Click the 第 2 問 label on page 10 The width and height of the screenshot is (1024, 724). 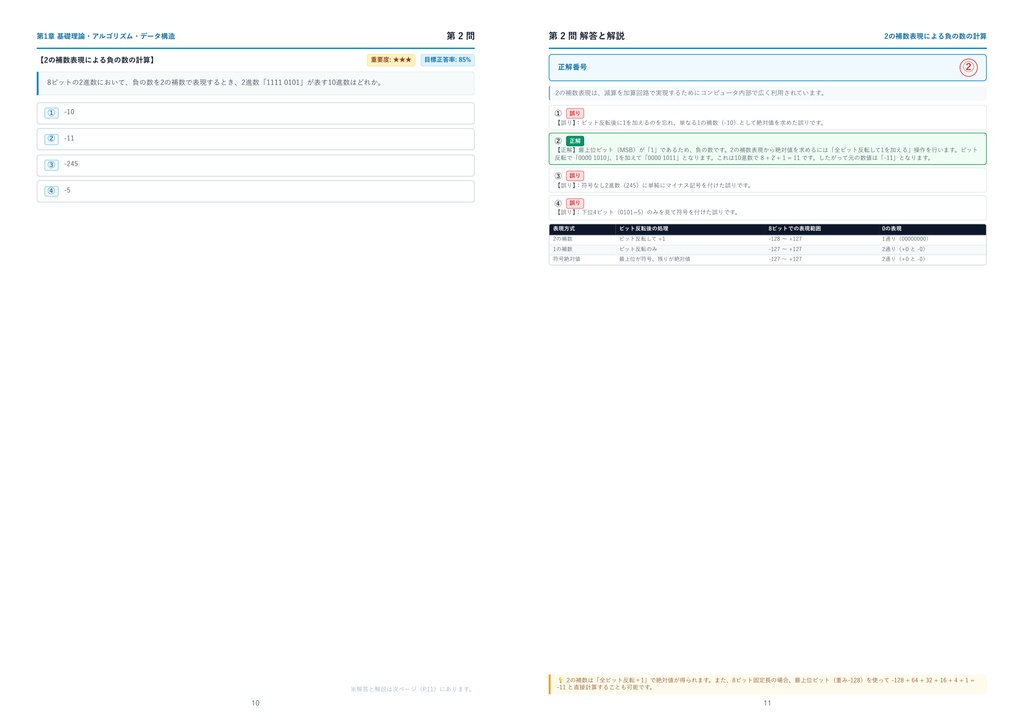(460, 36)
